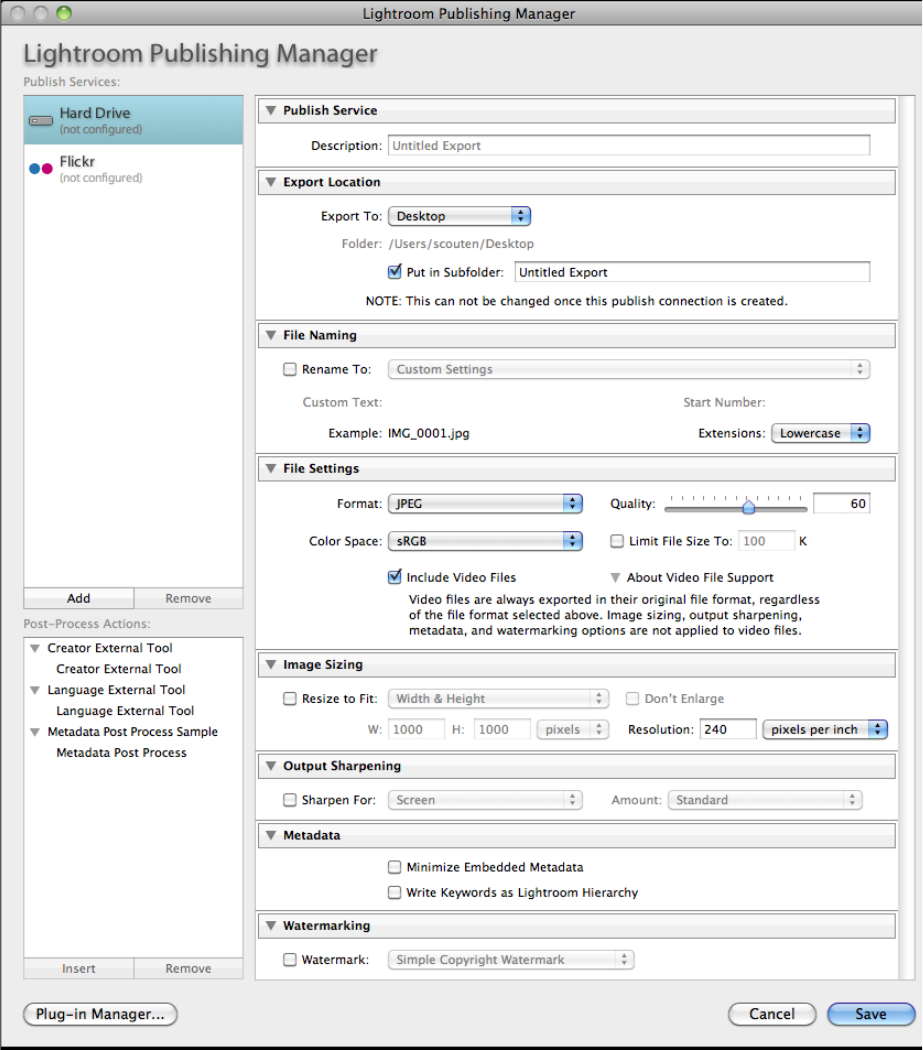Enable Sharpen For checkbox
This screenshot has width=923, height=1050.
pyautogui.click(x=289, y=800)
